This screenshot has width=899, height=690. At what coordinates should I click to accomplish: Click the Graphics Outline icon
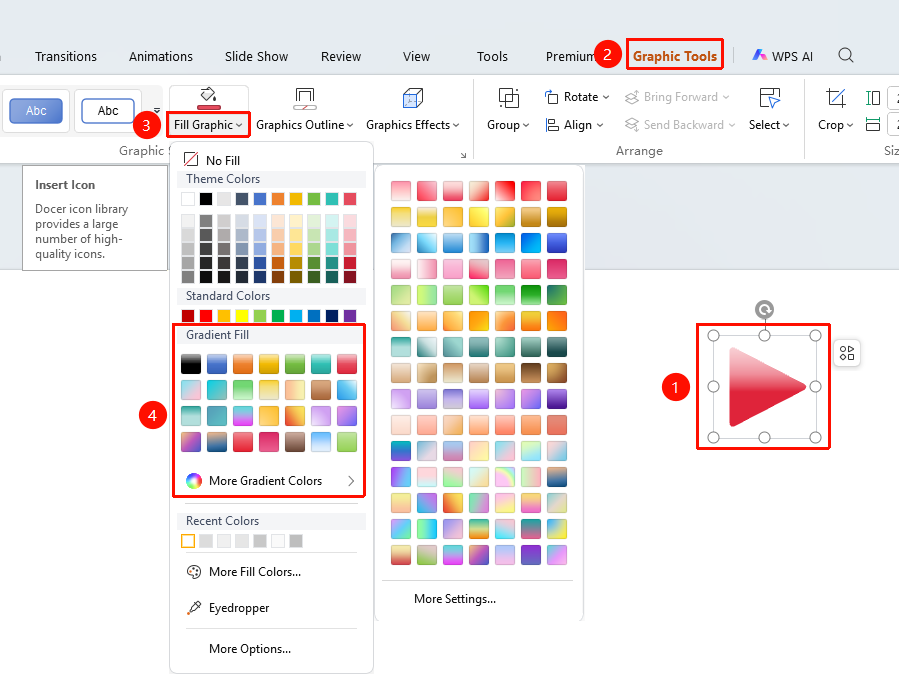pos(304,99)
